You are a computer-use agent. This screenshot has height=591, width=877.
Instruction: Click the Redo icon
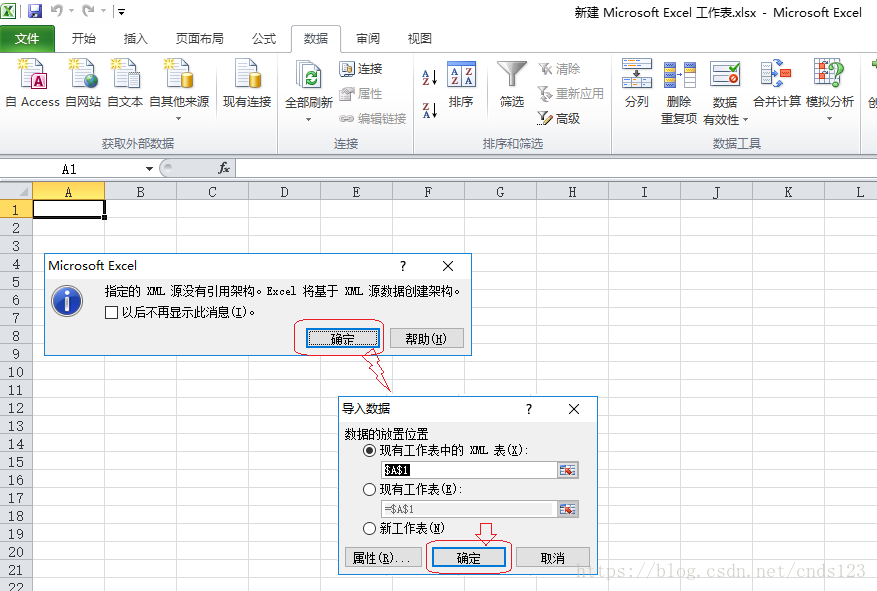click(88, 11)
